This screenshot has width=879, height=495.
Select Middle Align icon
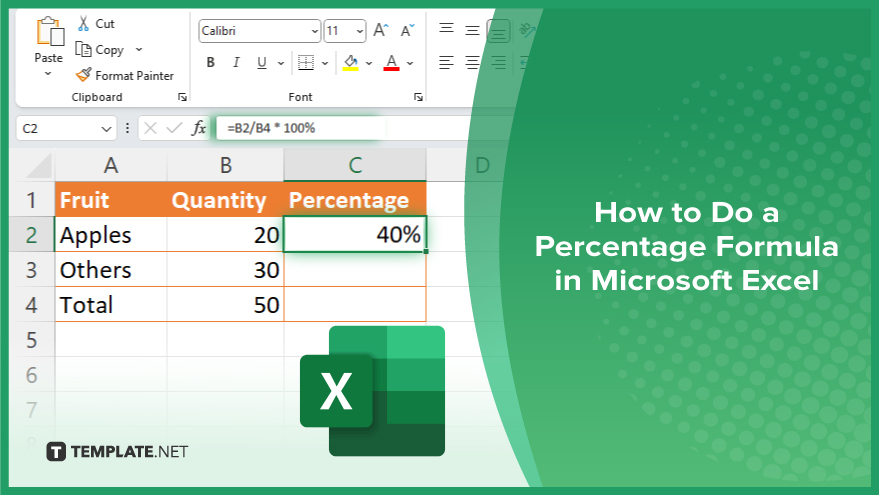(472, 30)
